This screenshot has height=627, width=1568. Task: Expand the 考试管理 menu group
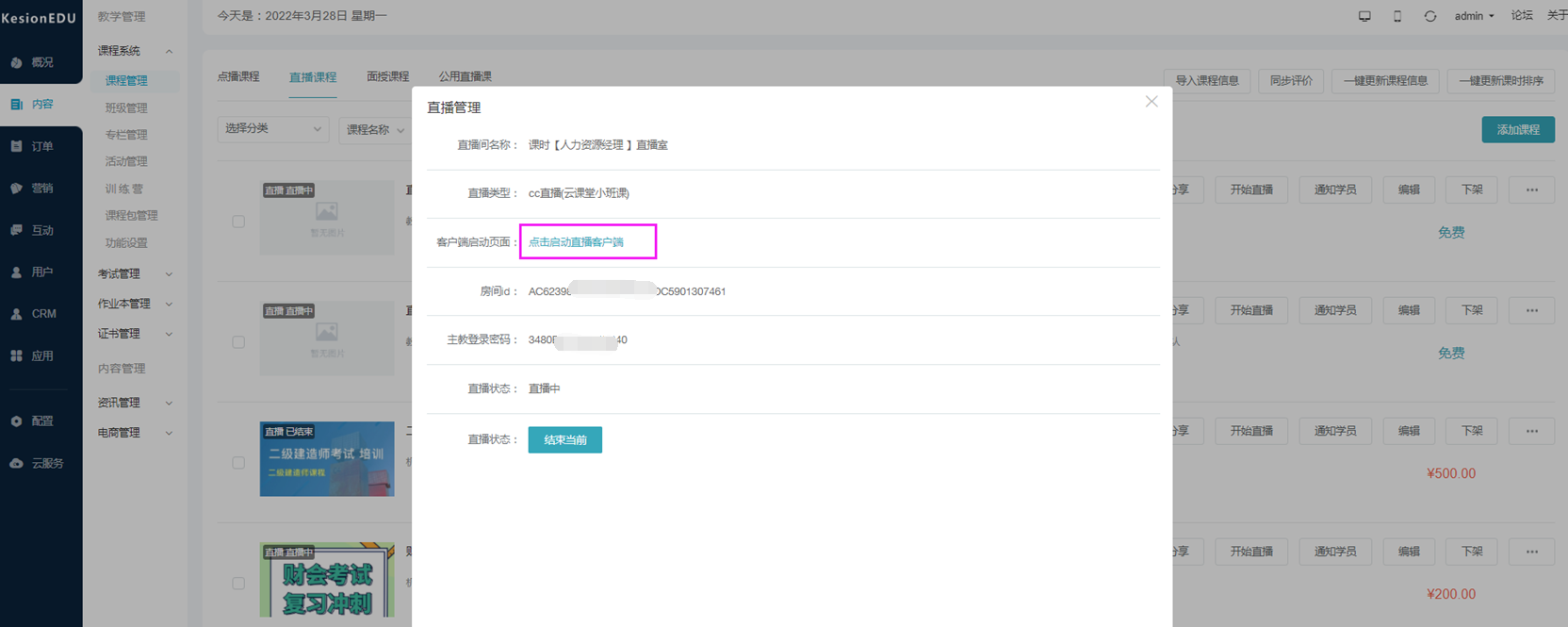pyautogui.click(x=135, y=273)
